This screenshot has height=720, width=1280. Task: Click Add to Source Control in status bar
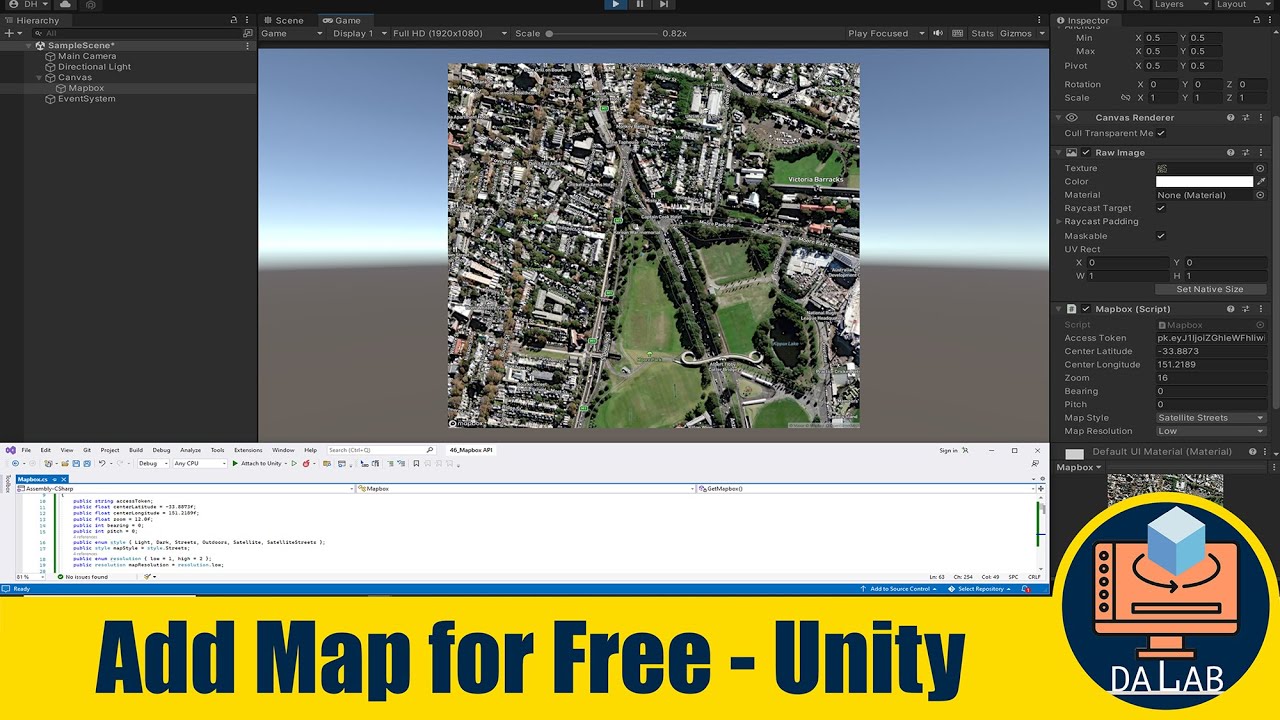[x=899, y=589]
